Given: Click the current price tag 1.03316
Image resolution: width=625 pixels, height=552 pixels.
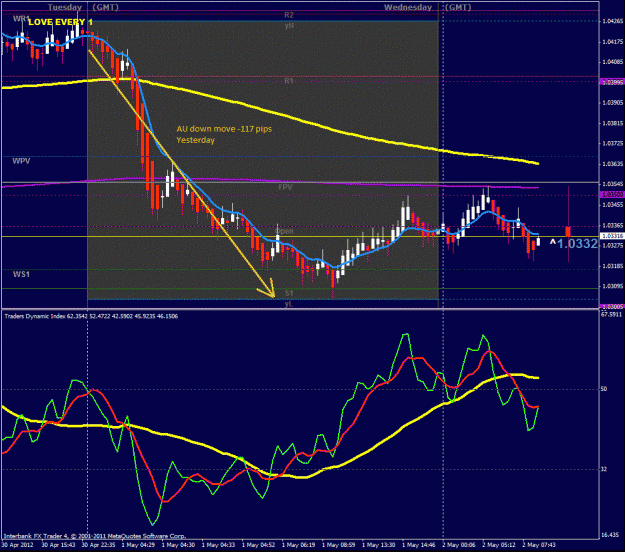Looking at the screenshot, I should tap(612, 236).
